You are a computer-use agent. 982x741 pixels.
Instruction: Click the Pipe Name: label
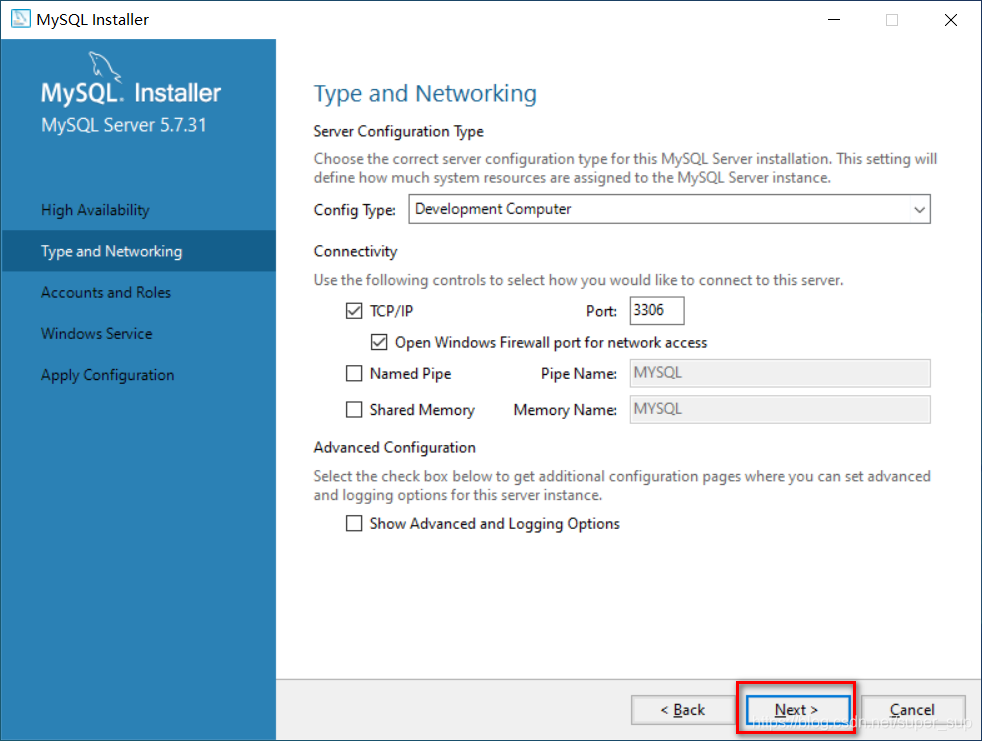point(579,374)
